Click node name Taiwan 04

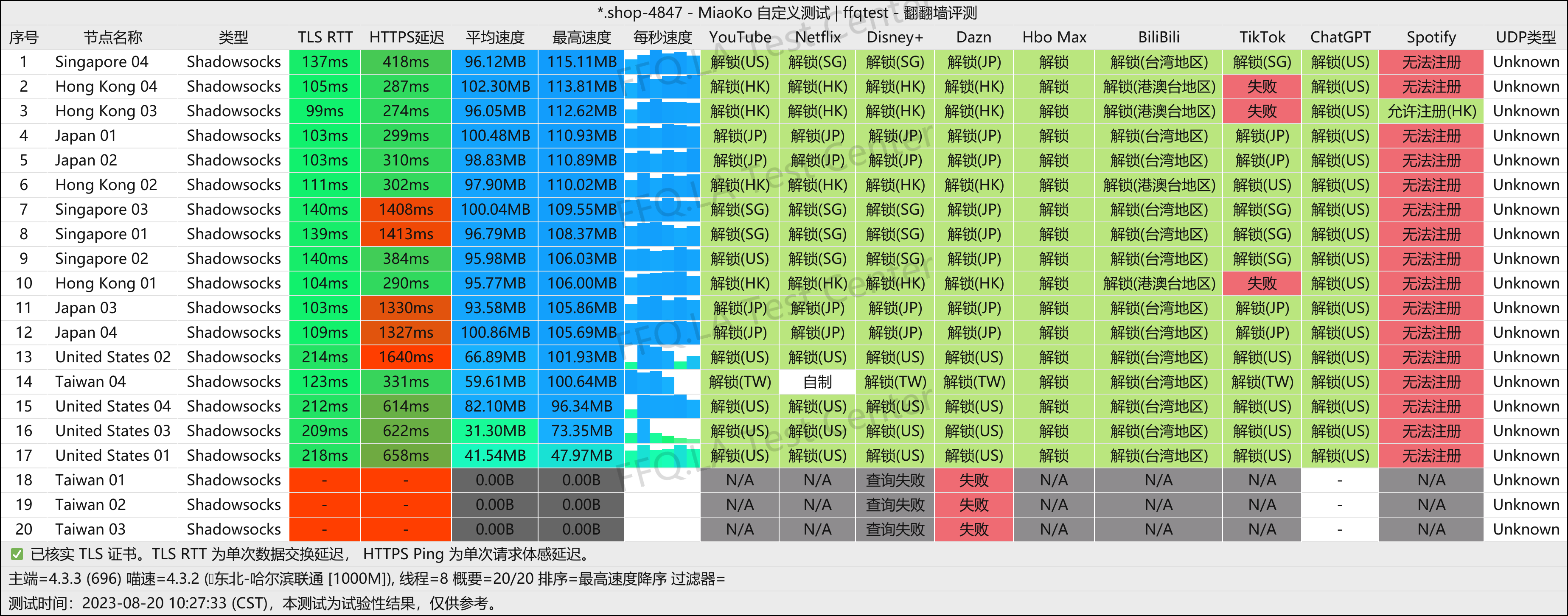(x=90, y=382)
